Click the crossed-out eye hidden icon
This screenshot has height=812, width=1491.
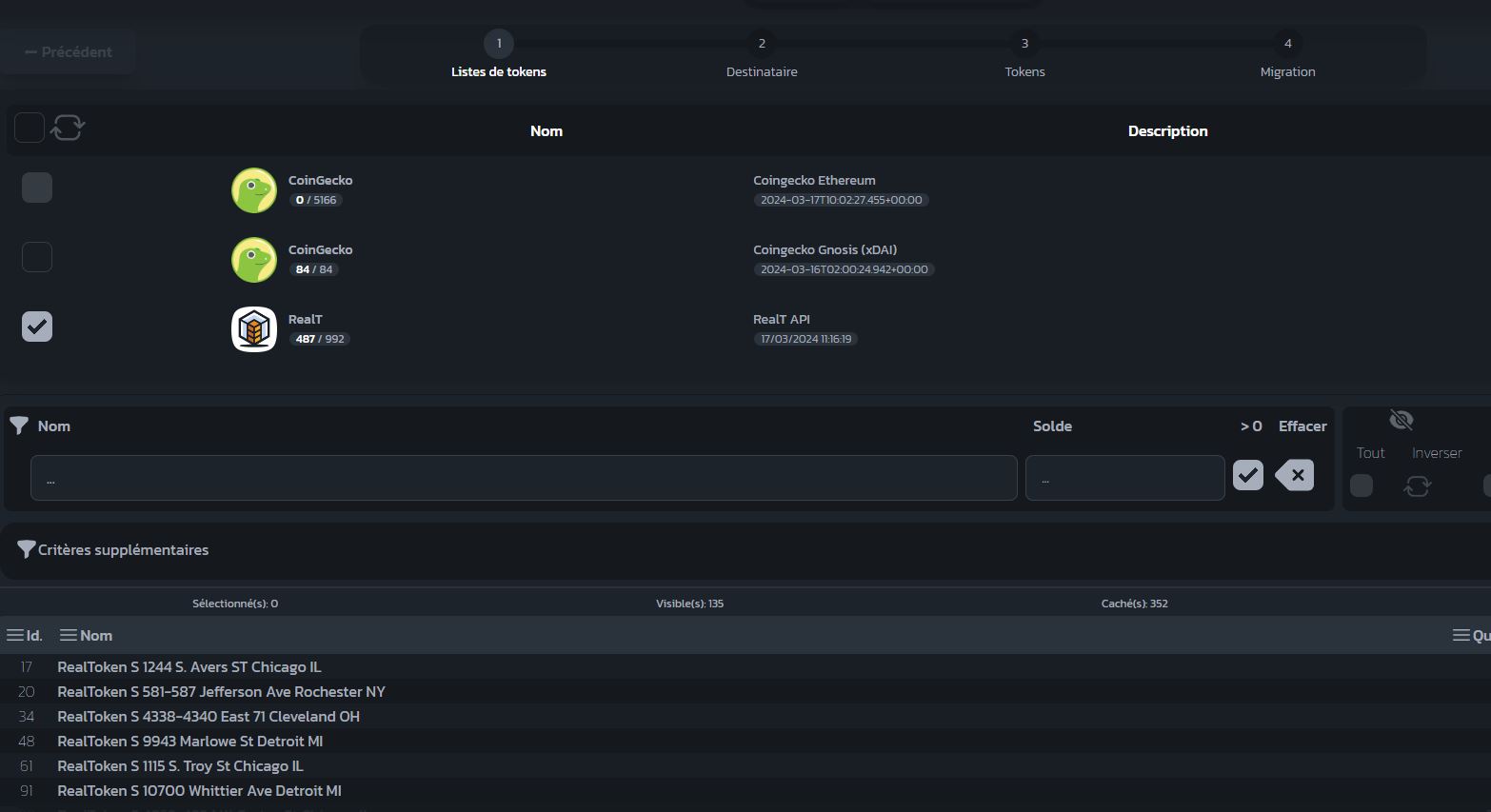click(x=1402, y=420)
